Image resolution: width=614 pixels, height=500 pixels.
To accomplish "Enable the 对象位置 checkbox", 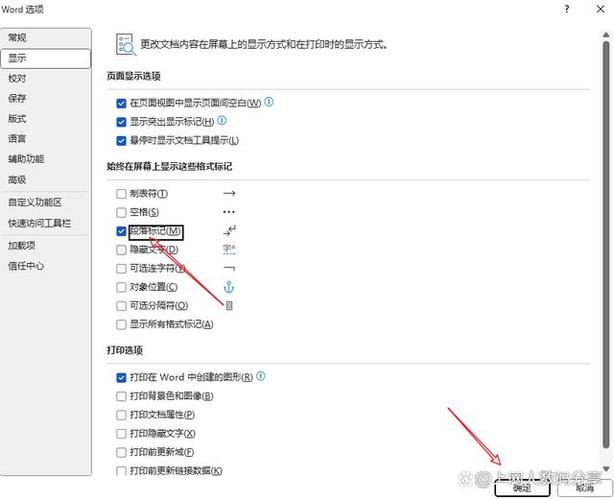I will (121, 287).
